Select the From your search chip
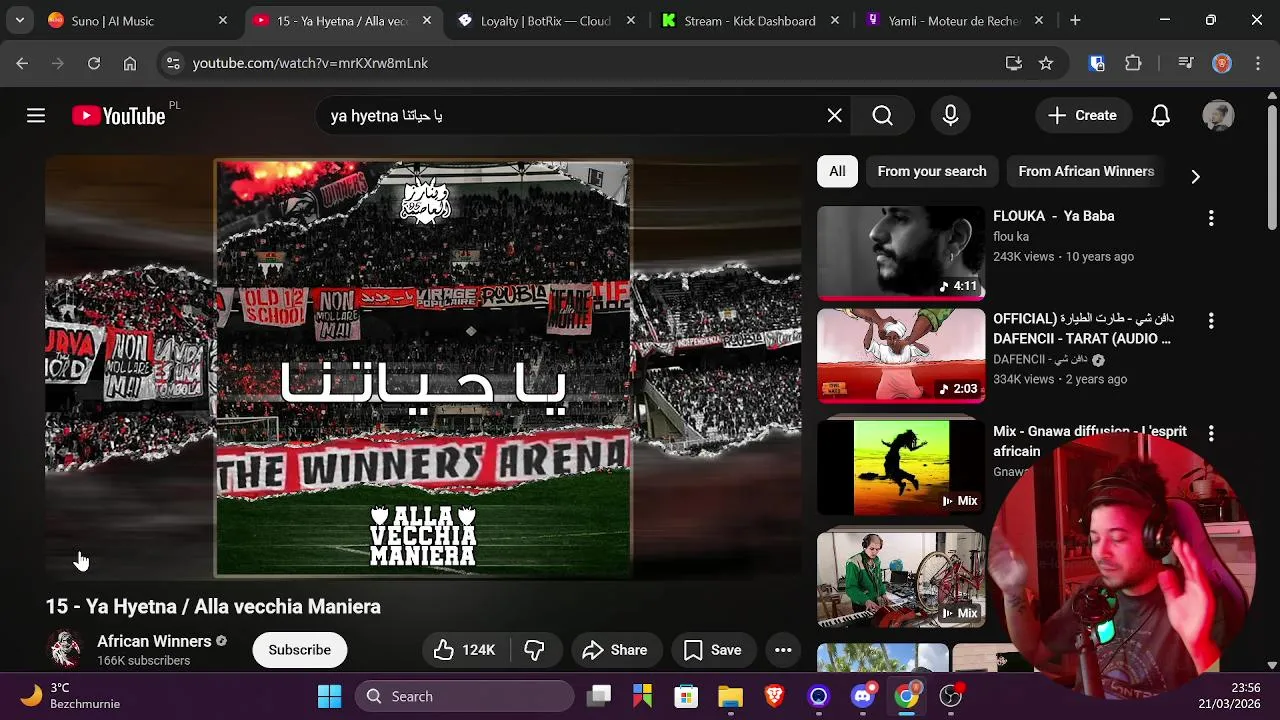The width and height of the screenshot is (1280, 720). tap(932, 171)
